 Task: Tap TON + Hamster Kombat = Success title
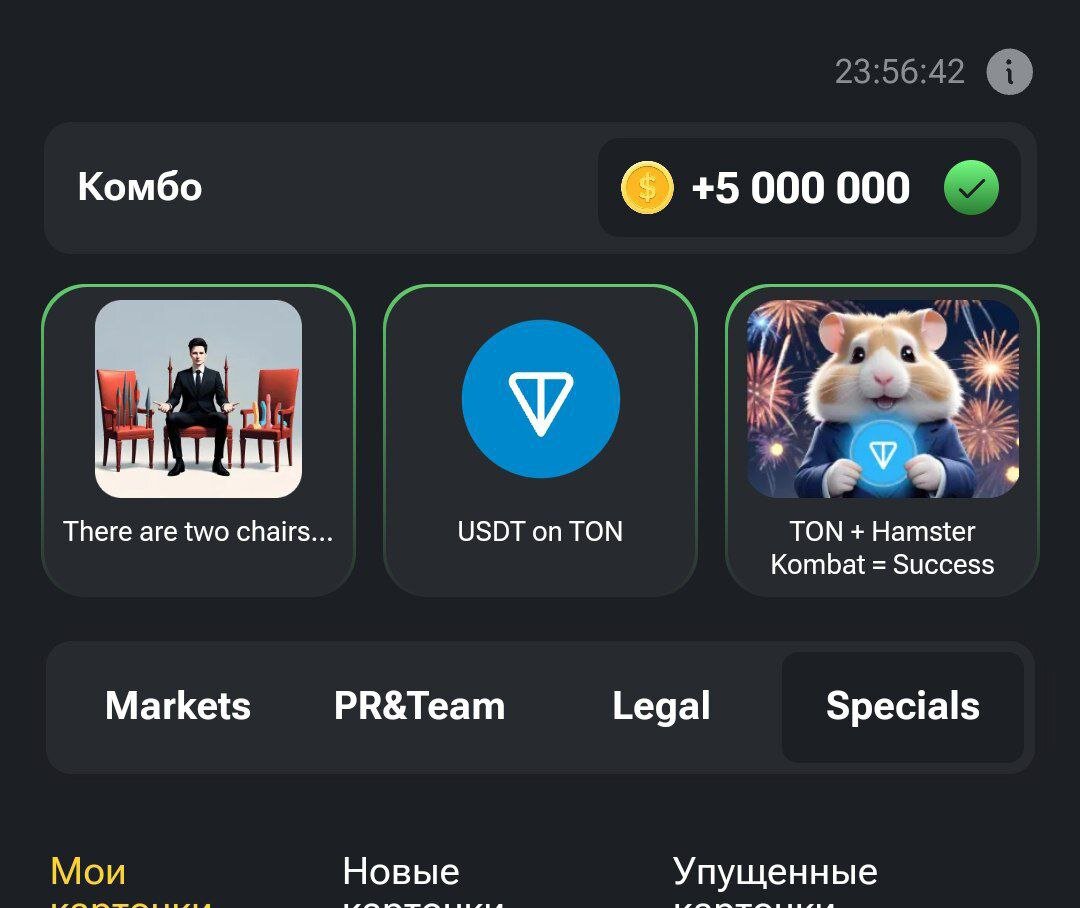click(x=882, y=548)
